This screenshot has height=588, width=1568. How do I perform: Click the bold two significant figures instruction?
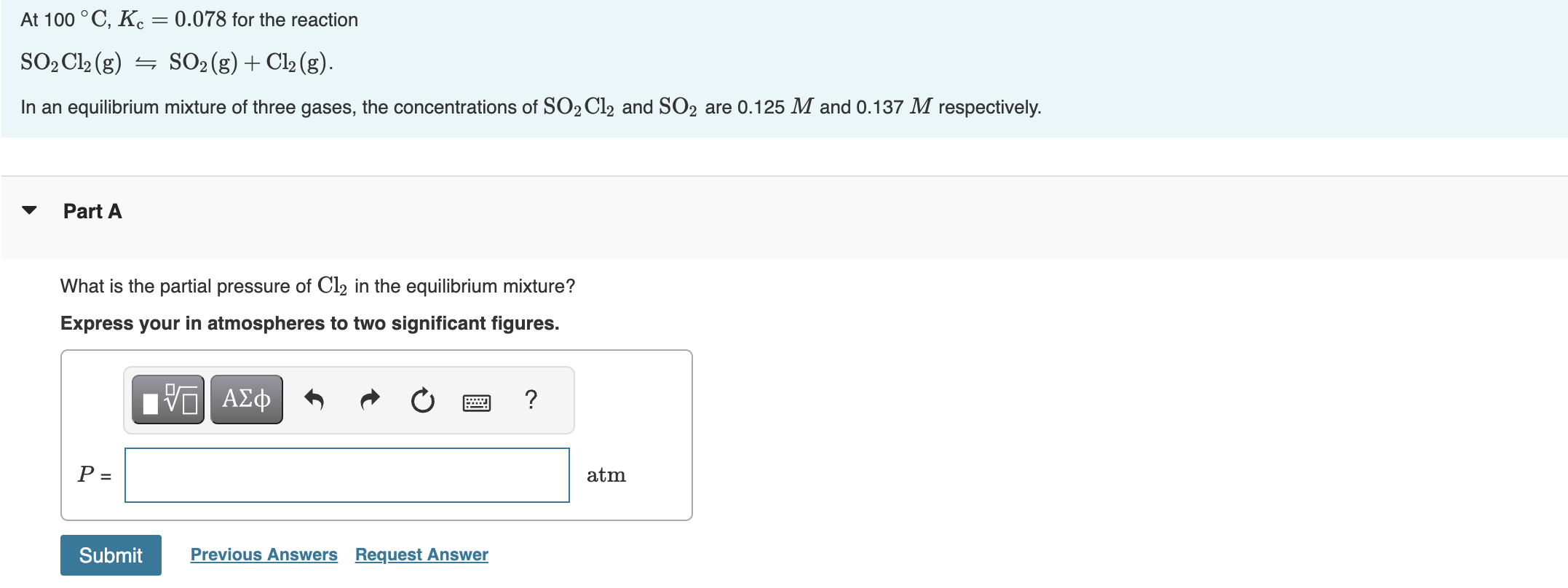click(x=310, y=323)
